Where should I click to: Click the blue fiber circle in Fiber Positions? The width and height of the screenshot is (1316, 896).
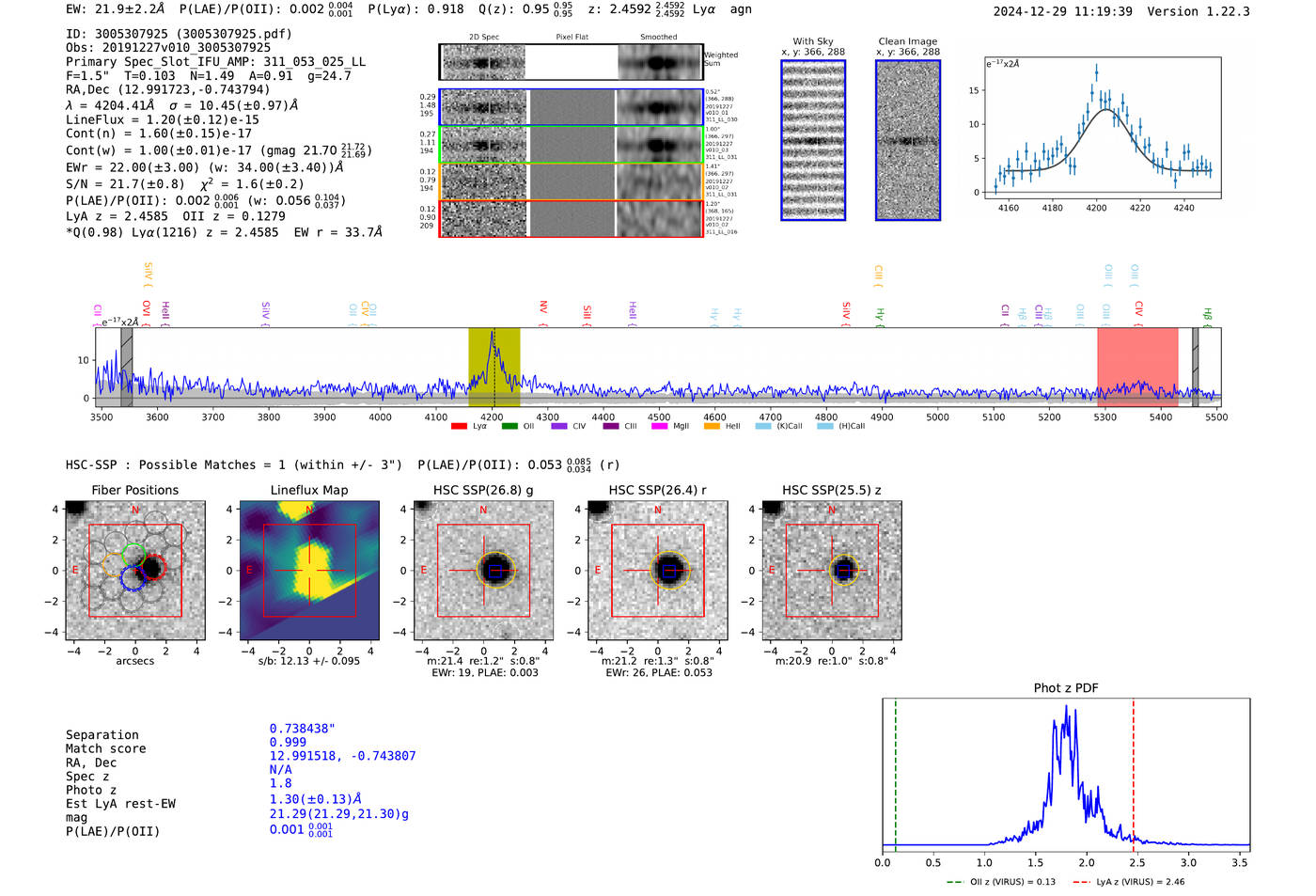click(x=133, y=578)
